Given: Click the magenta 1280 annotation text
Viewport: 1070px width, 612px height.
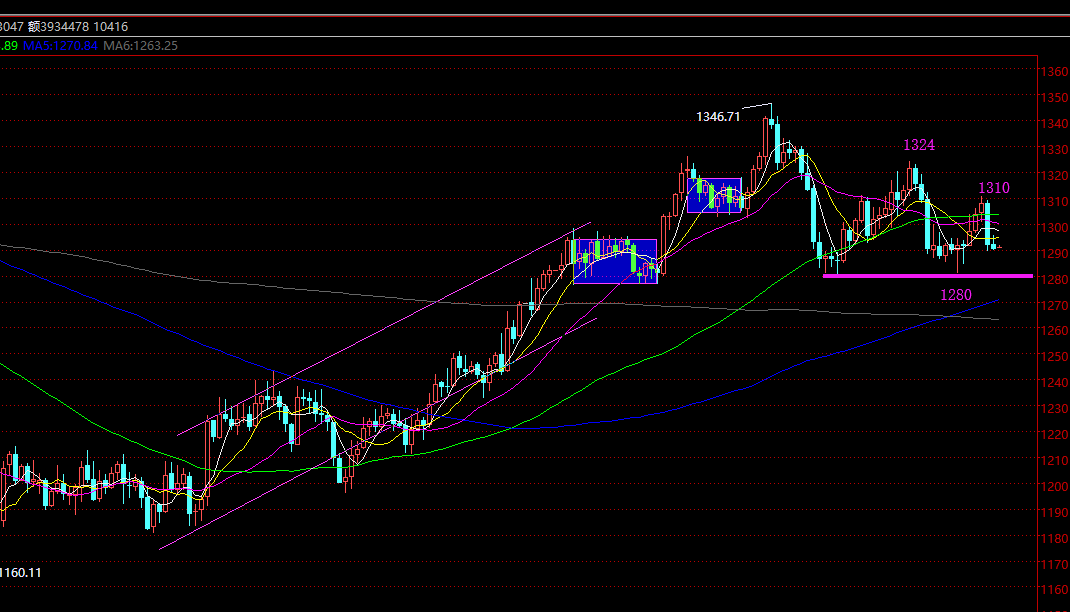Looking at the screenshot, I should (x=955, y=294).
